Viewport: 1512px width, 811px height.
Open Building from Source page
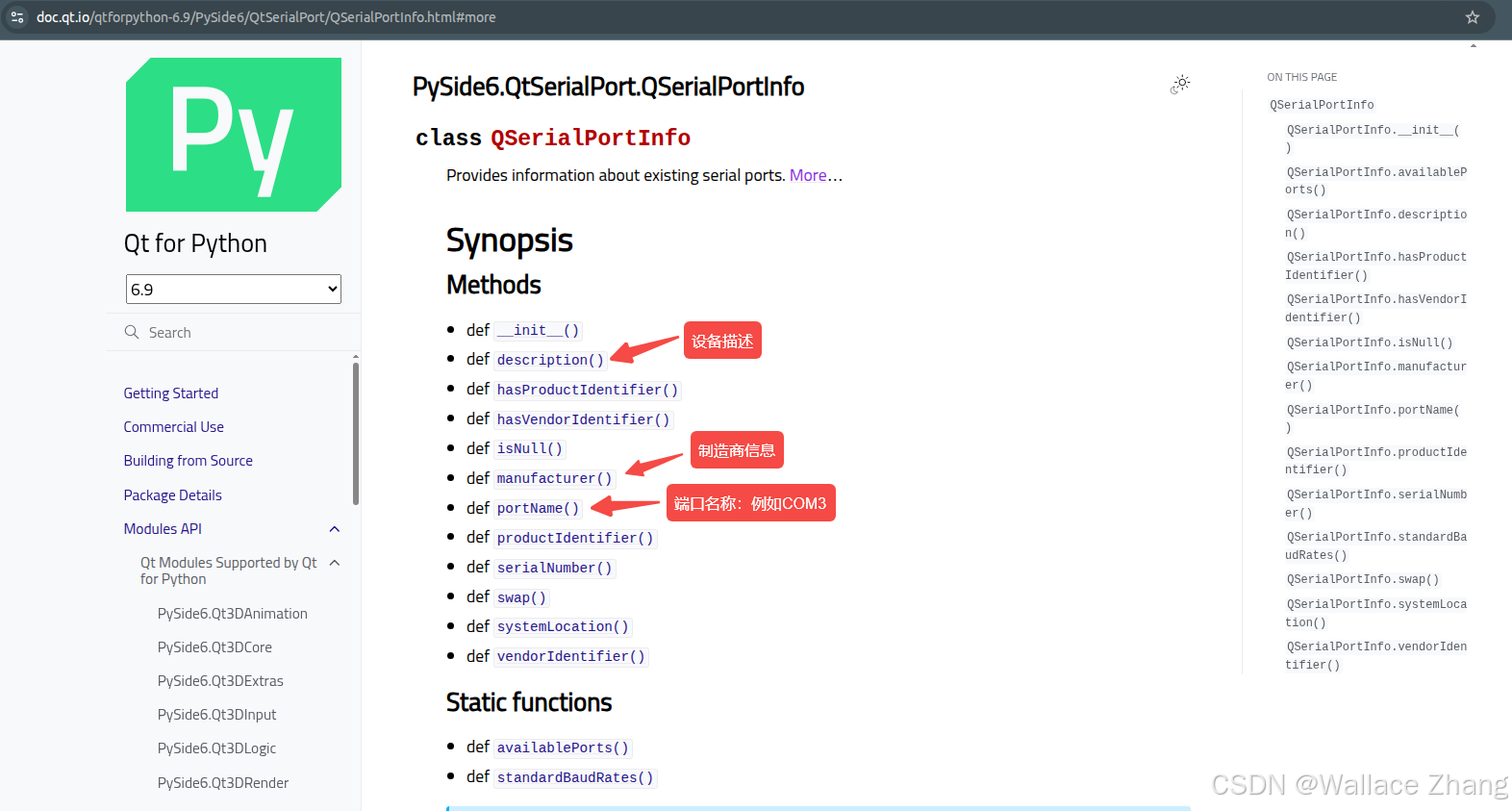tap(189, 460)
